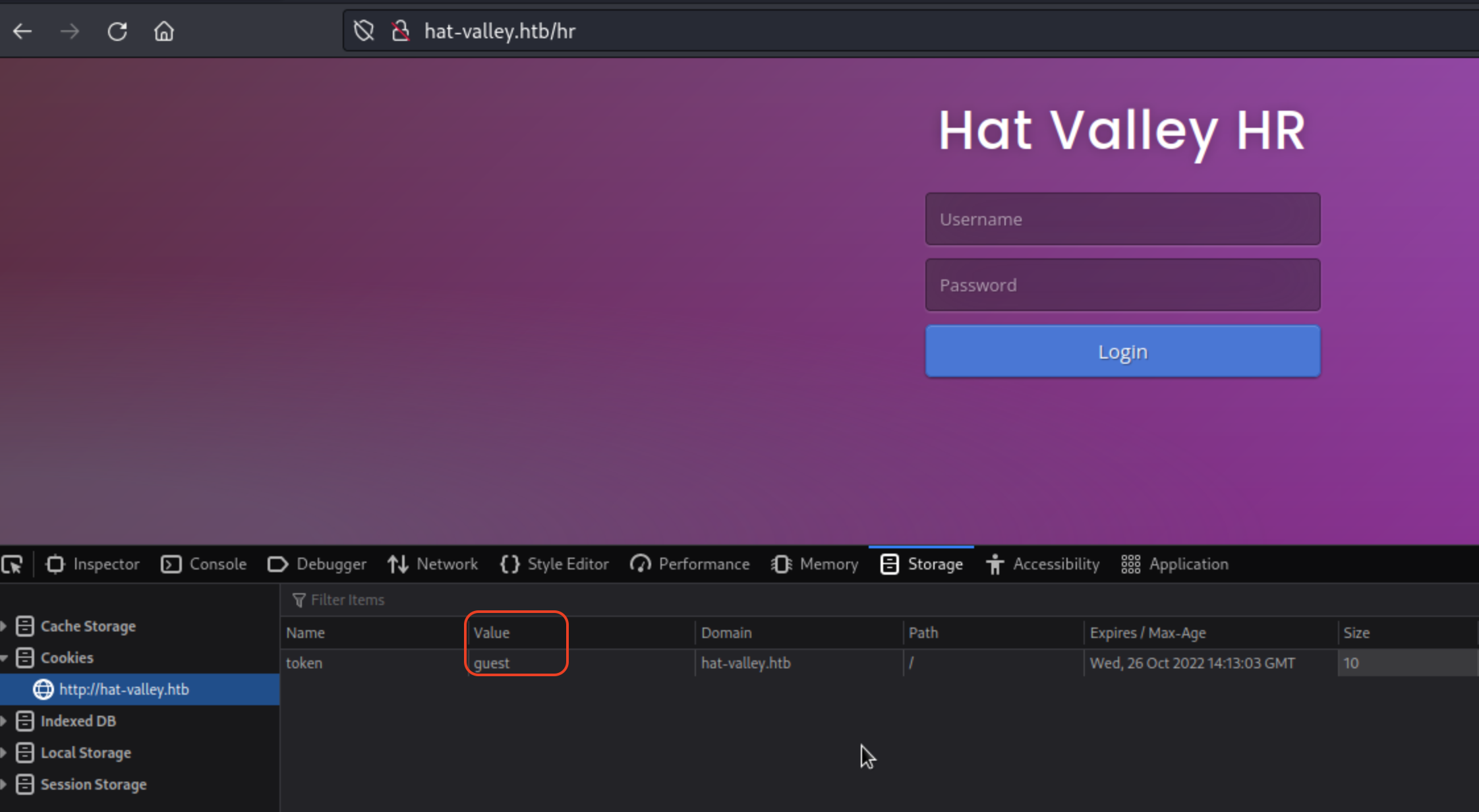Click the tracking protection shield icon
This screenshot has height=812, width=1479.
pos(364,31)
